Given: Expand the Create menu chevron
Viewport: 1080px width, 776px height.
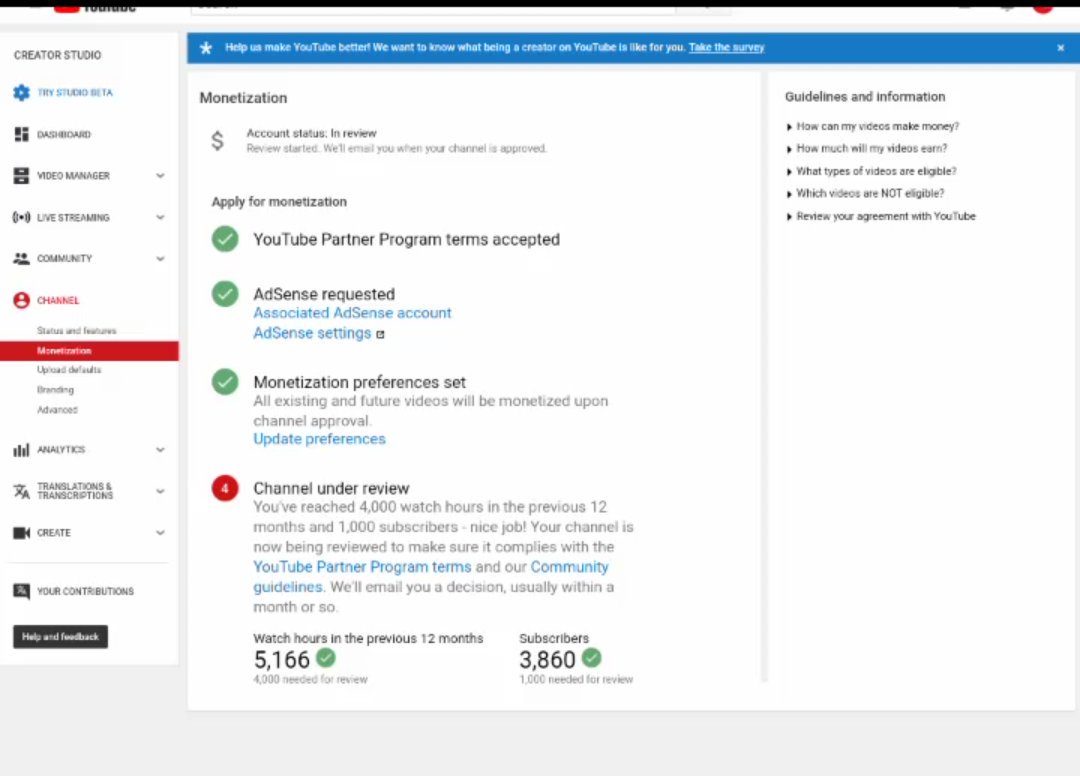Looking at the screenshot, I should tap(160, 533).
